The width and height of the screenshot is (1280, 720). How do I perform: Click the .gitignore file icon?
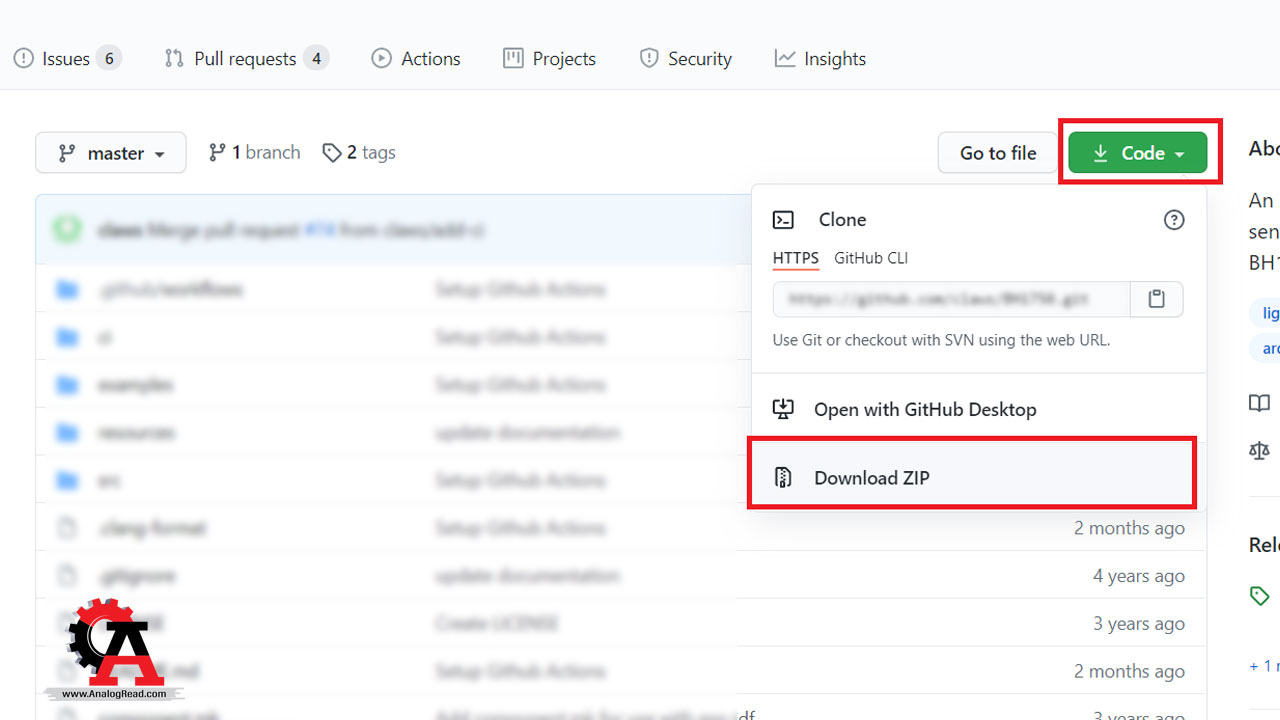pos(67,576)
